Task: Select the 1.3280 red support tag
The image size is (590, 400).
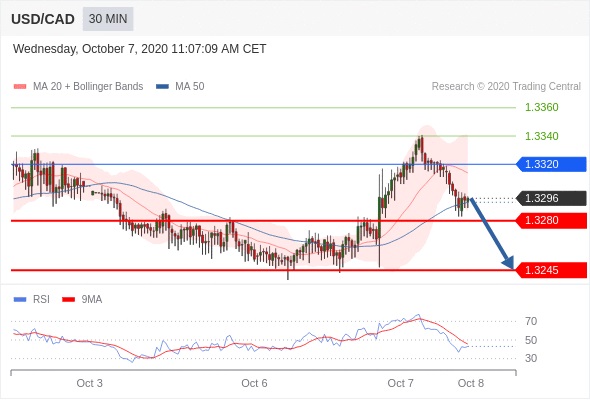Action: 551,221
